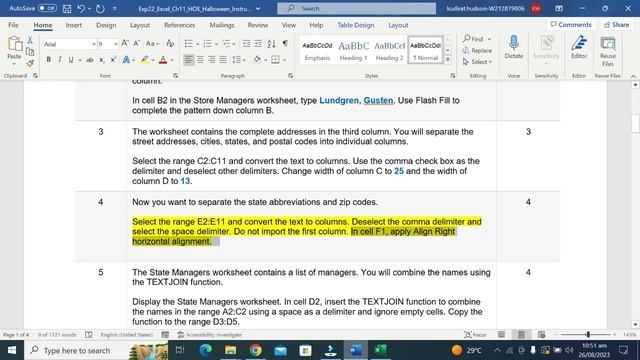Toggle Superscript formatting
This screenshot has width=640, height=360.
pyautogui.click(x=113, y=60)
